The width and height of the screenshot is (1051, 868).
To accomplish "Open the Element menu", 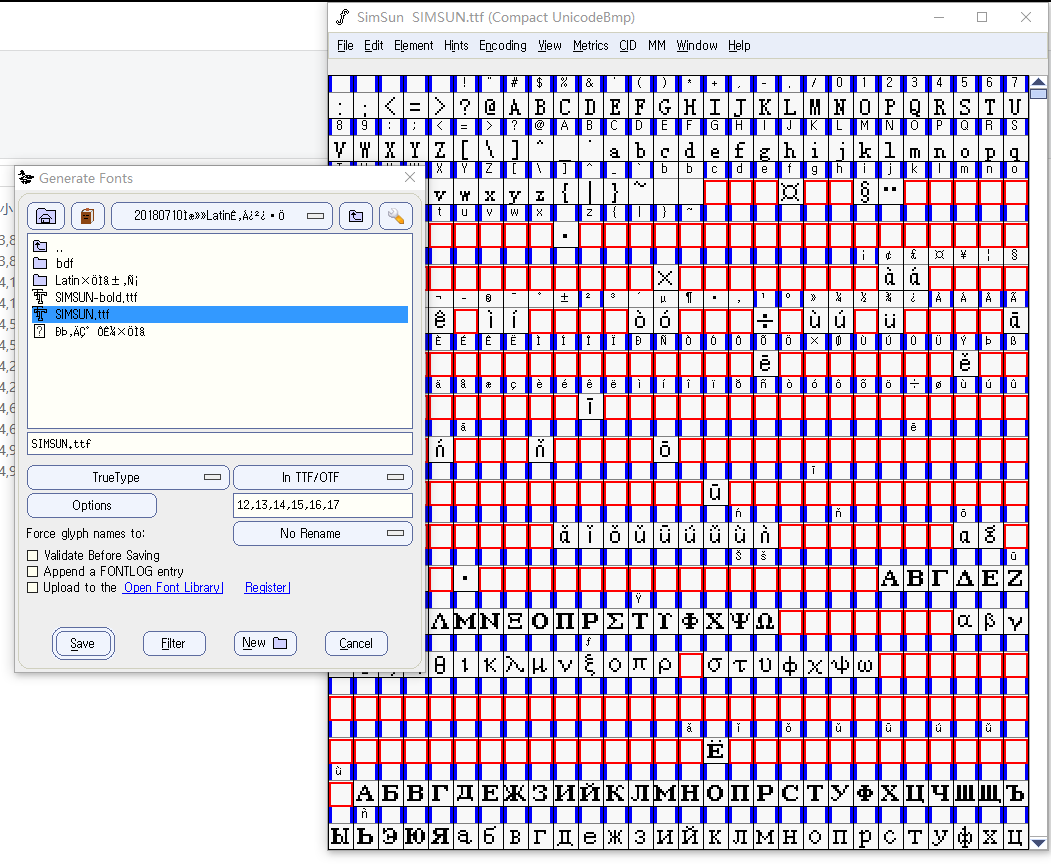I will coord(414,46).
